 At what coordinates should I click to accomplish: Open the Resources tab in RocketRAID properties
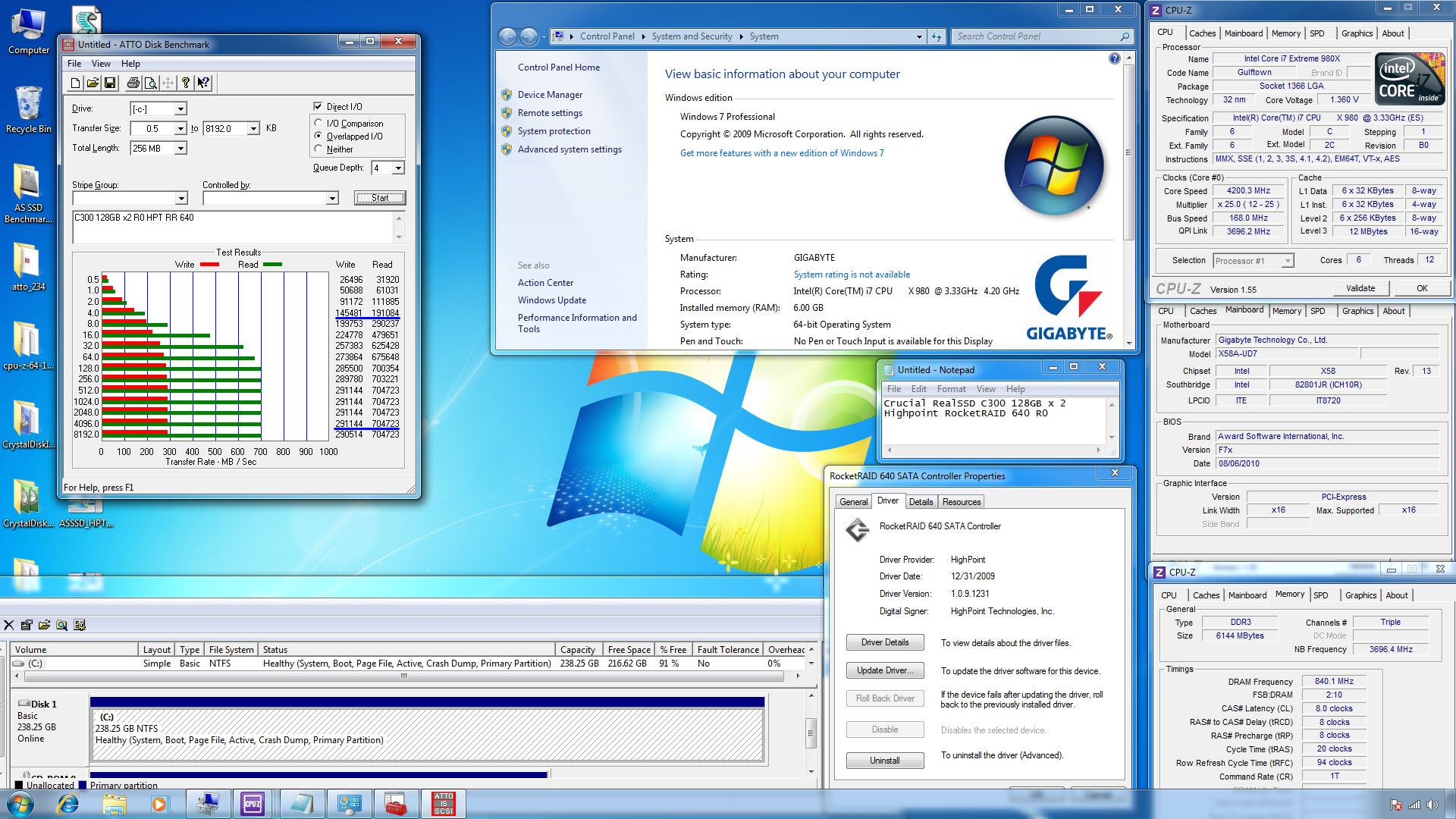962,502
